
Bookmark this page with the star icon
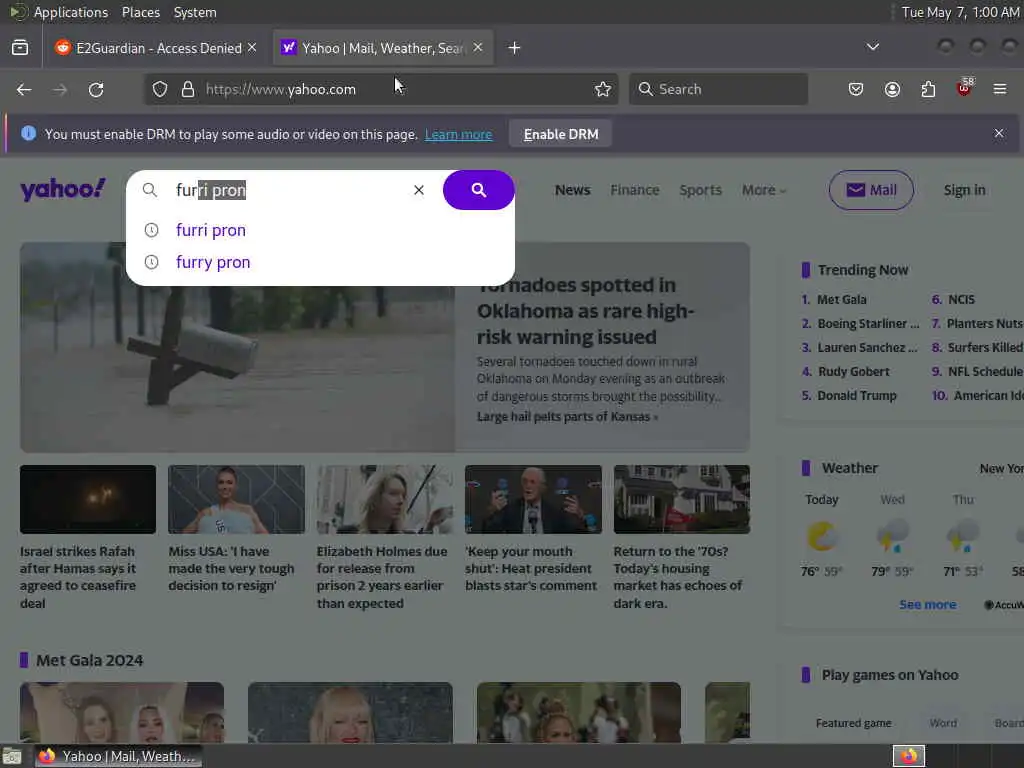[603, 89]
